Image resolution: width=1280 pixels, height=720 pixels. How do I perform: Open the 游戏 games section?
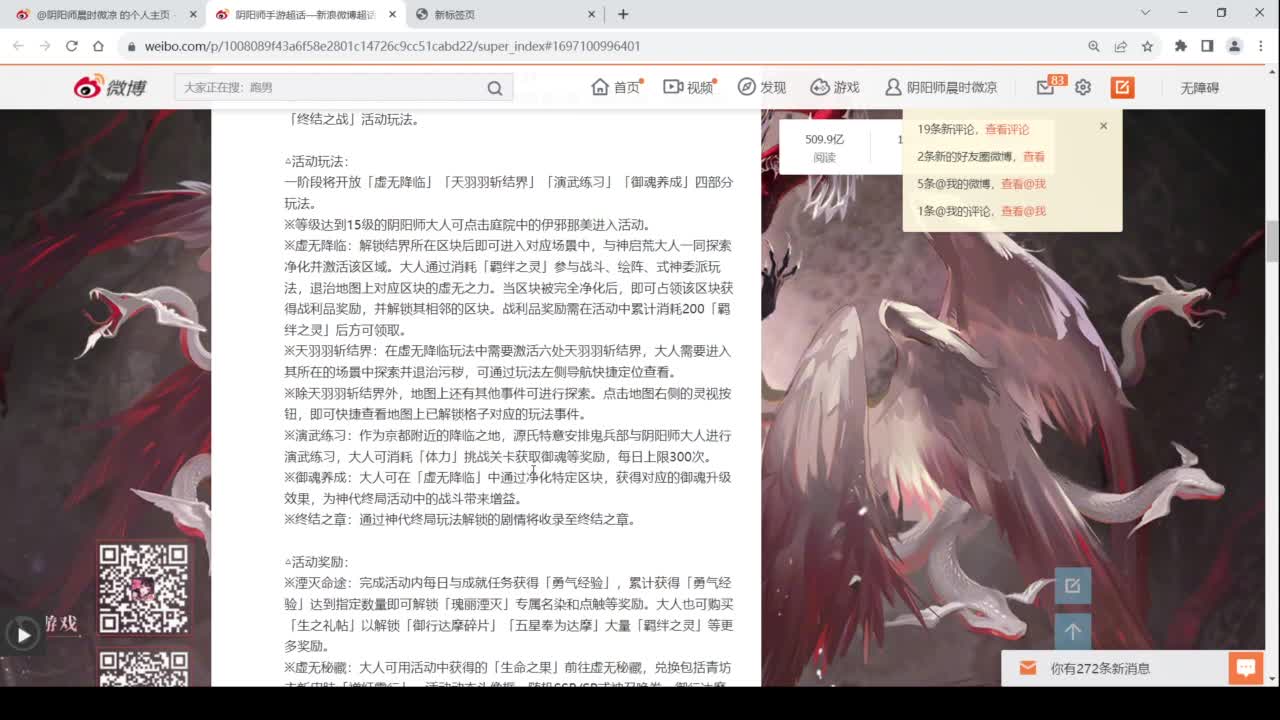tap(835, 87)
